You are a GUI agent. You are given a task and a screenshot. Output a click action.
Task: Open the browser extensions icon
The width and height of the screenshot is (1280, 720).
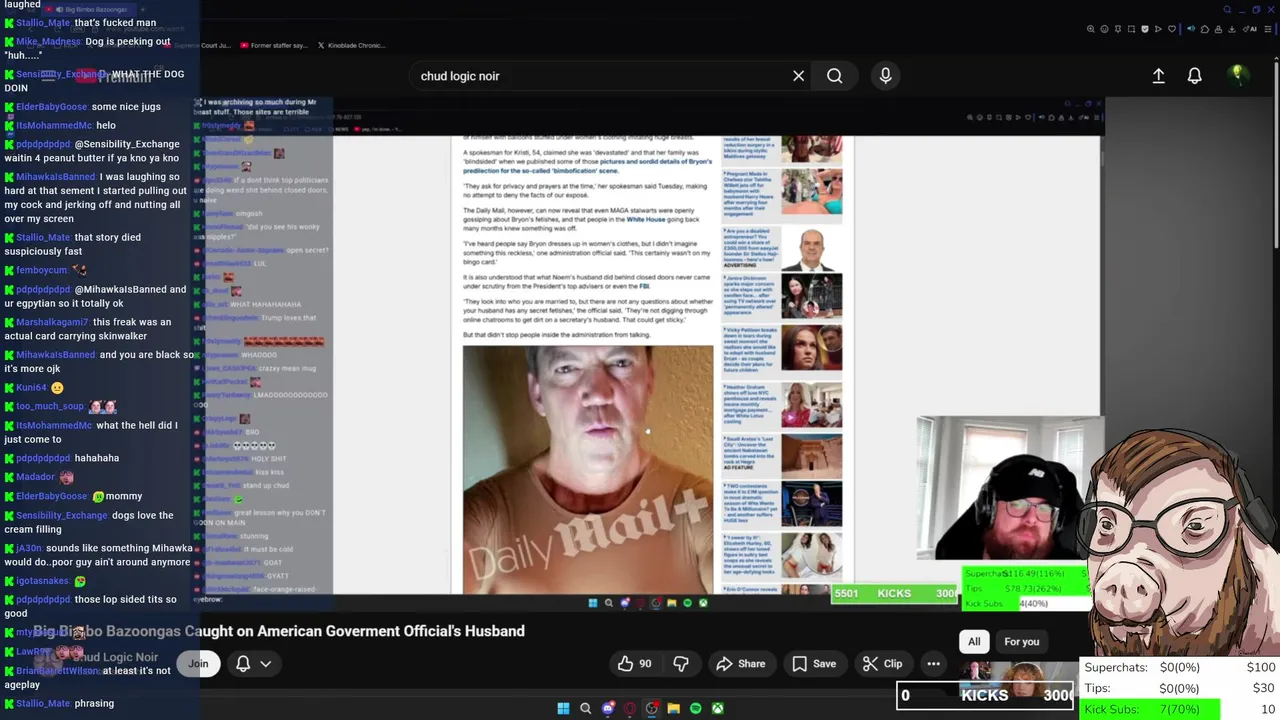click(x=1205, y=29)
